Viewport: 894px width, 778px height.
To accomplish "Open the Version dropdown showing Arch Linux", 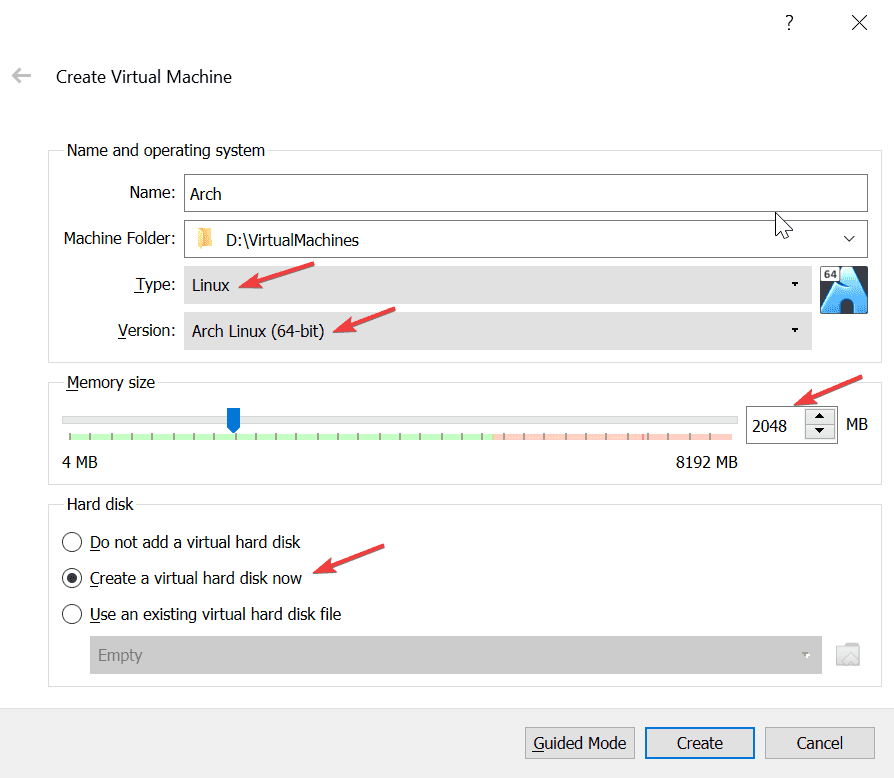I will pyautogui.click(x=498, y=331).
